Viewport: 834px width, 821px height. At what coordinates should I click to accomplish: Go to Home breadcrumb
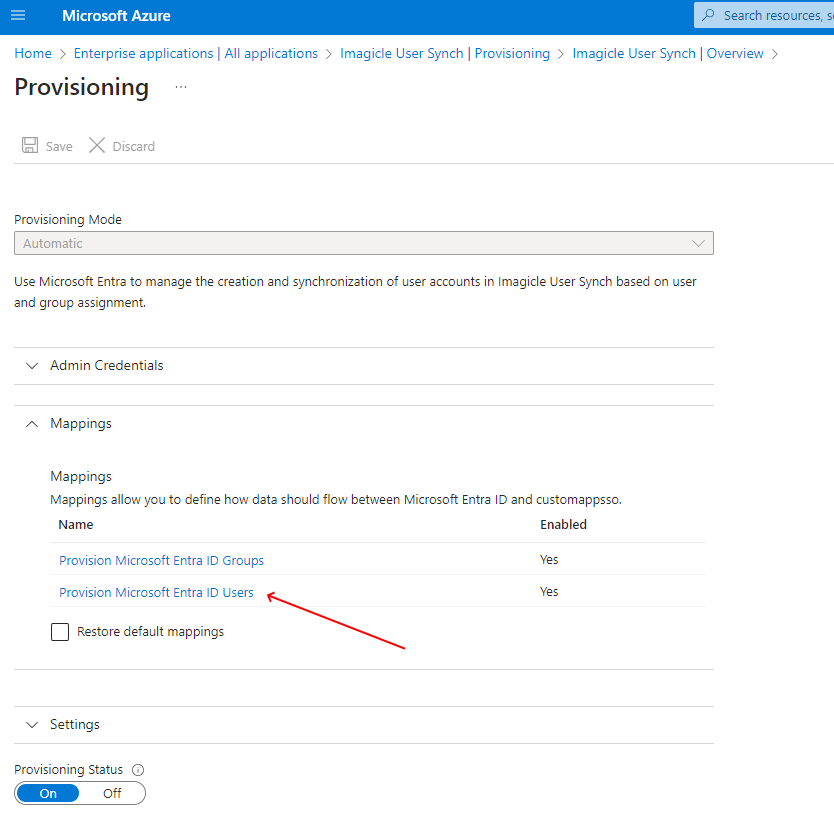33,53
